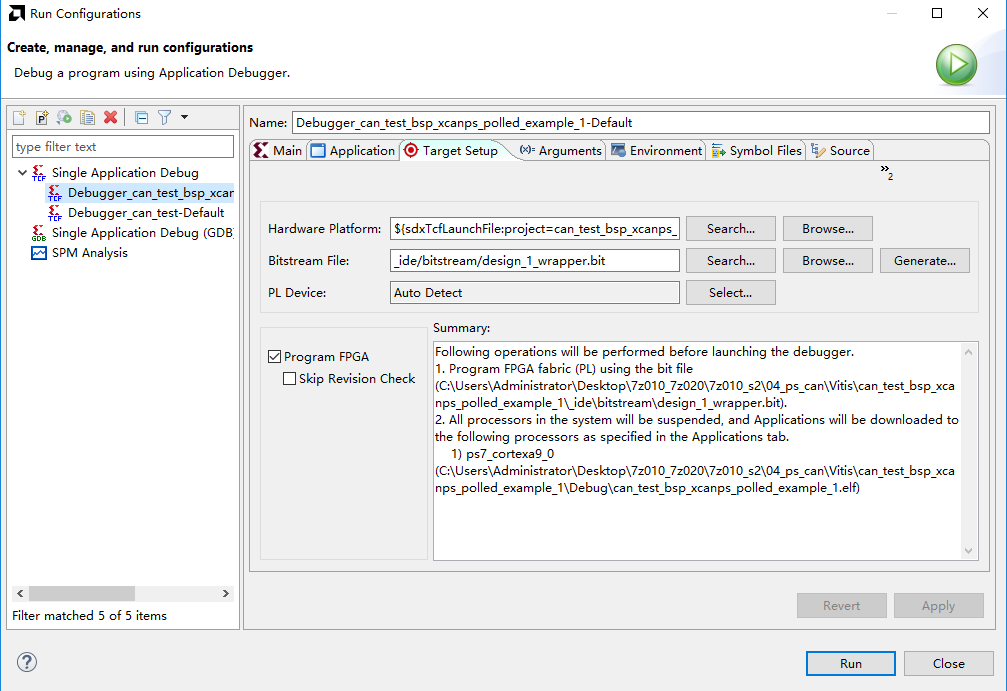Switch to the Arguments tab
This screenshot has width=1007, height=691.
(560, 150)
